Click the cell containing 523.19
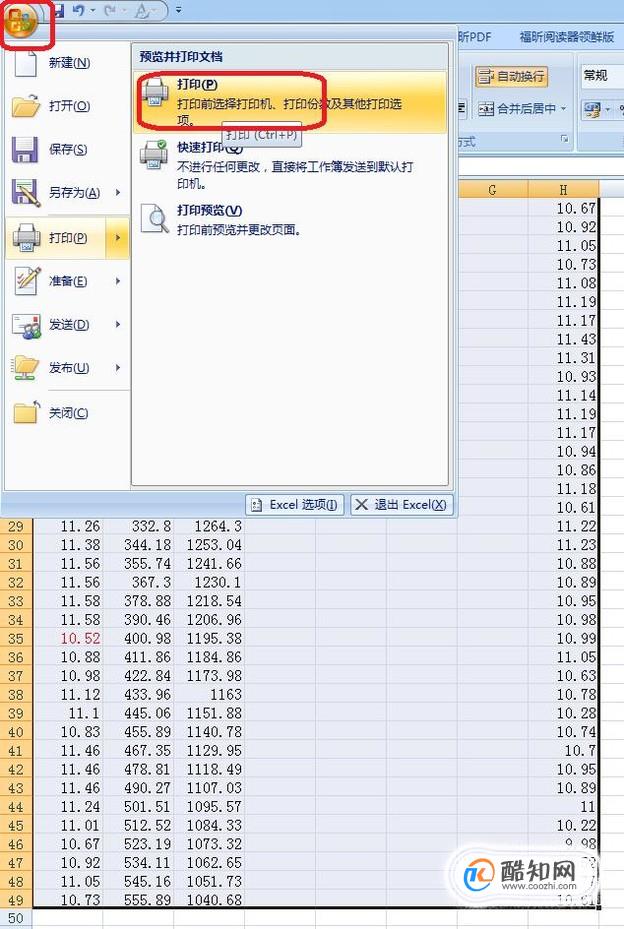The width and height of the screenshot is (624, 929). coord(139,844)
